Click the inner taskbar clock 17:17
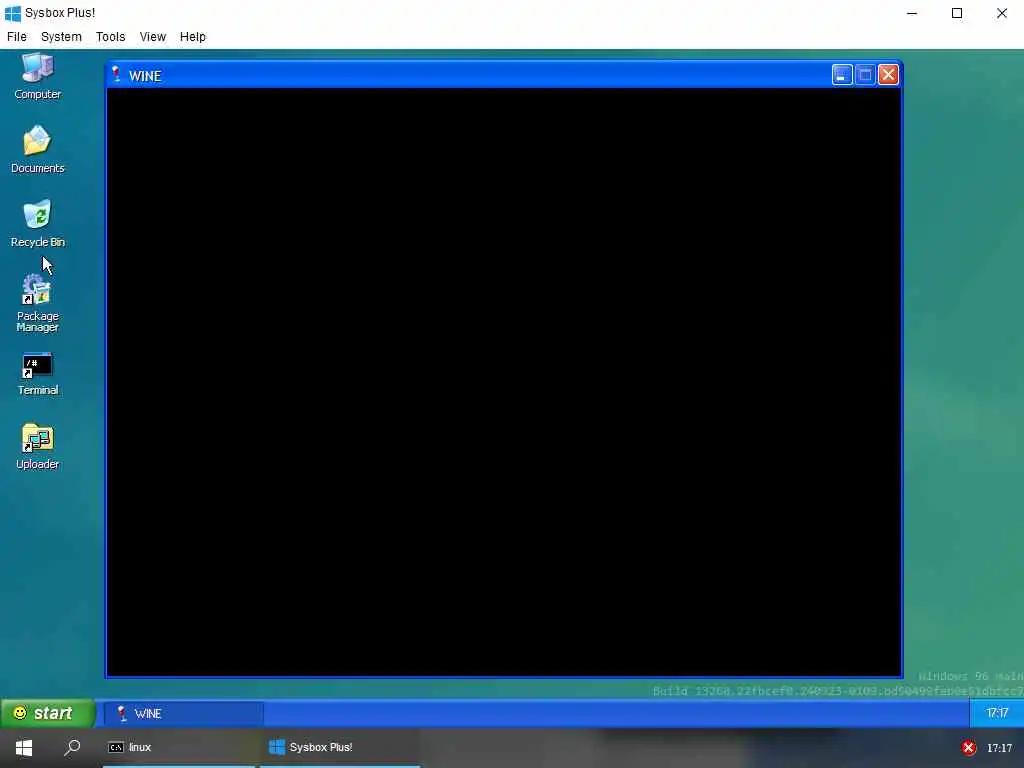This screenshot has width=1024, height=768. 997,713
